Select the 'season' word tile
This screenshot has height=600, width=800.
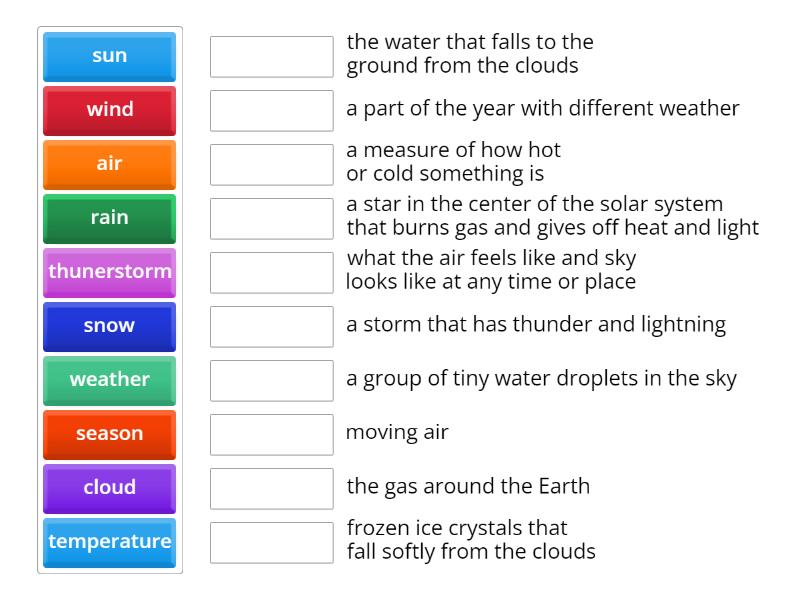[108, 434]
